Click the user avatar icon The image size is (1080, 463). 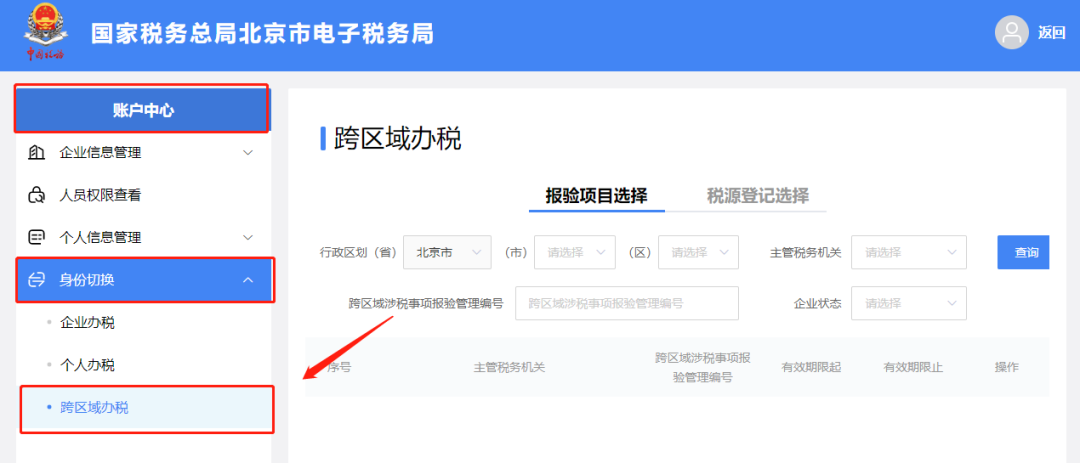click(1012, 32)
